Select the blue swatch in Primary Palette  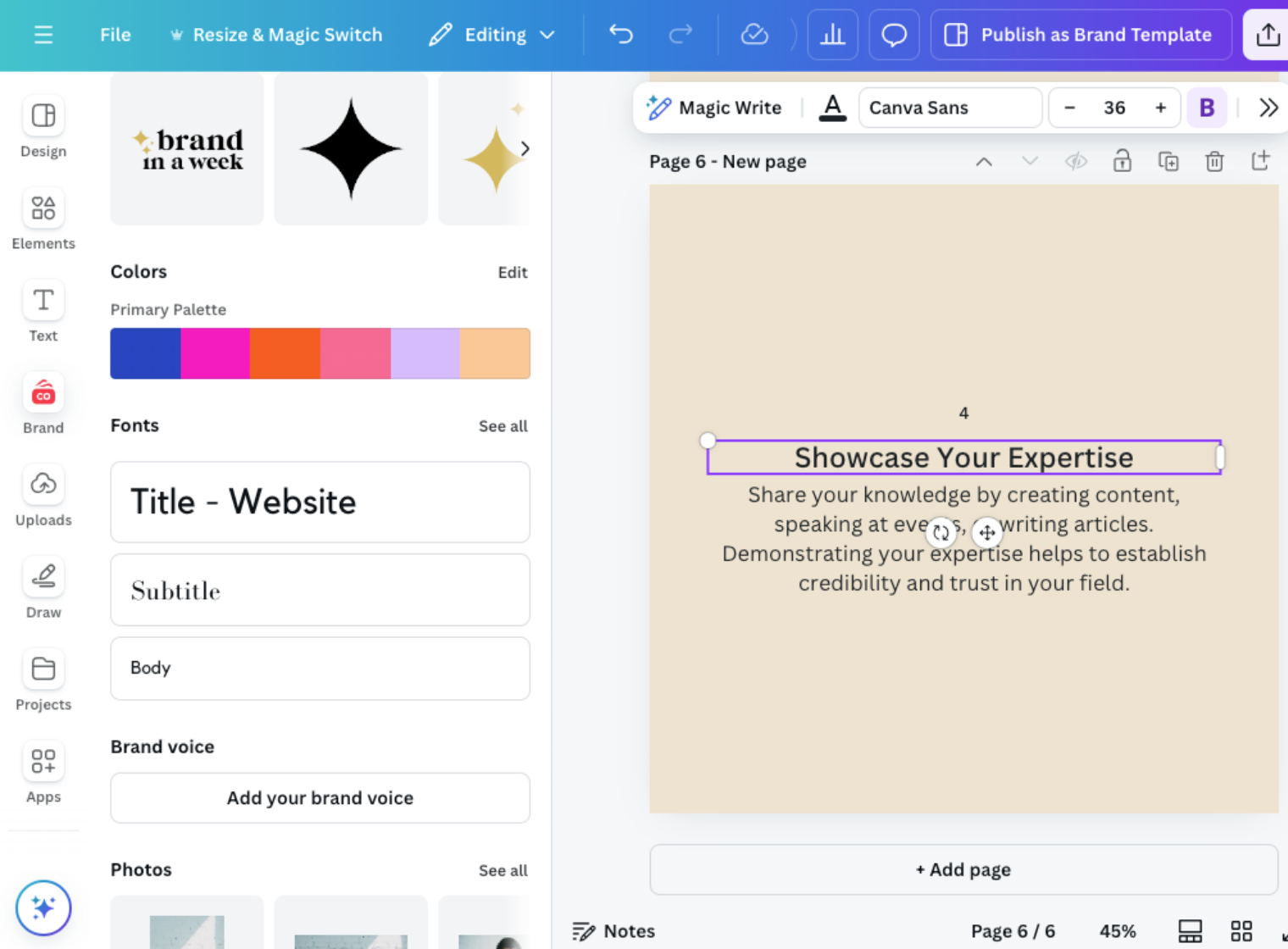tap(144, 353)
